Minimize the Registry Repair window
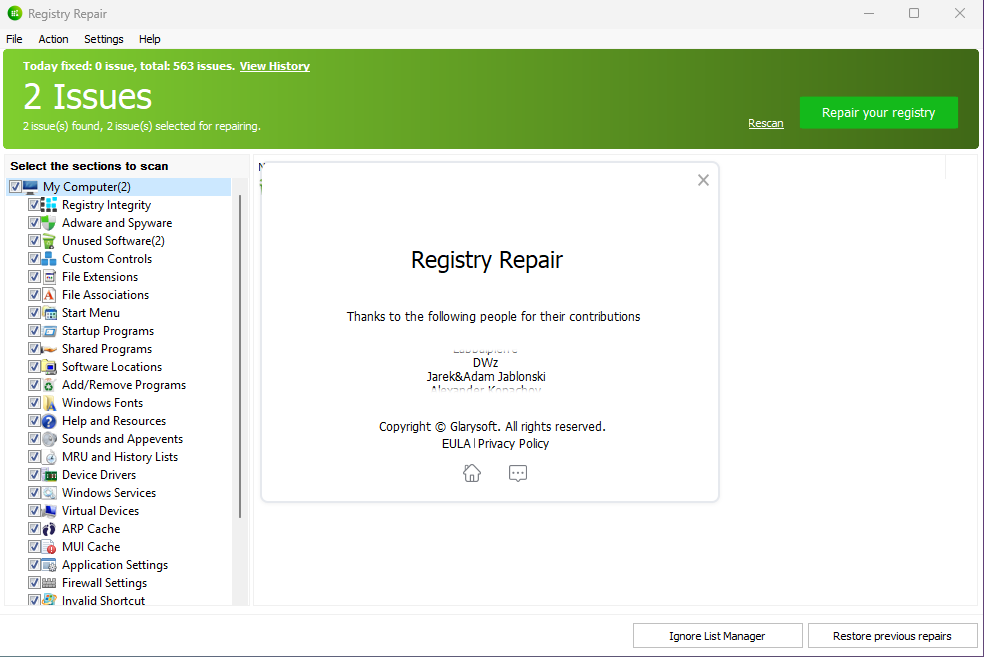 click(x=869, y=13)
